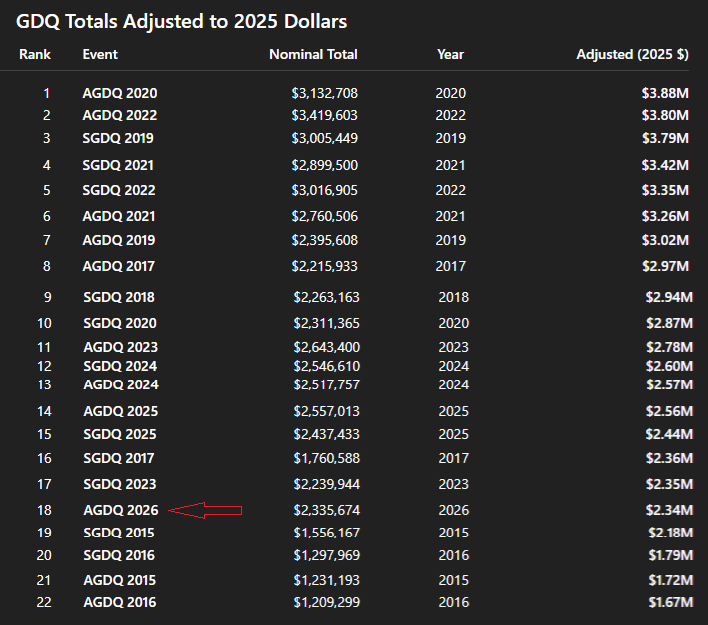Image resolution: width=708 pixels, height=625 pixels.
Task: Click nominal total $2,899,500
Action: pyautogui.click(x=325, y=165)
